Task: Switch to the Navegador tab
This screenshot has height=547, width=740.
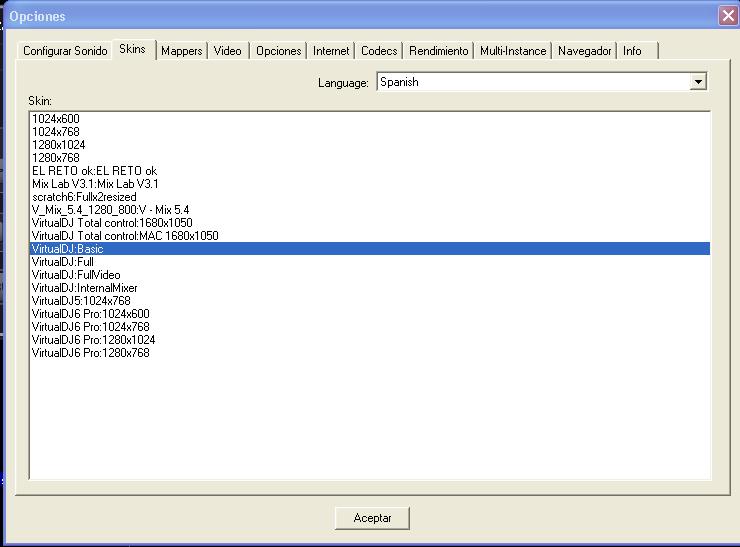Action: click(x=584, y=51)
